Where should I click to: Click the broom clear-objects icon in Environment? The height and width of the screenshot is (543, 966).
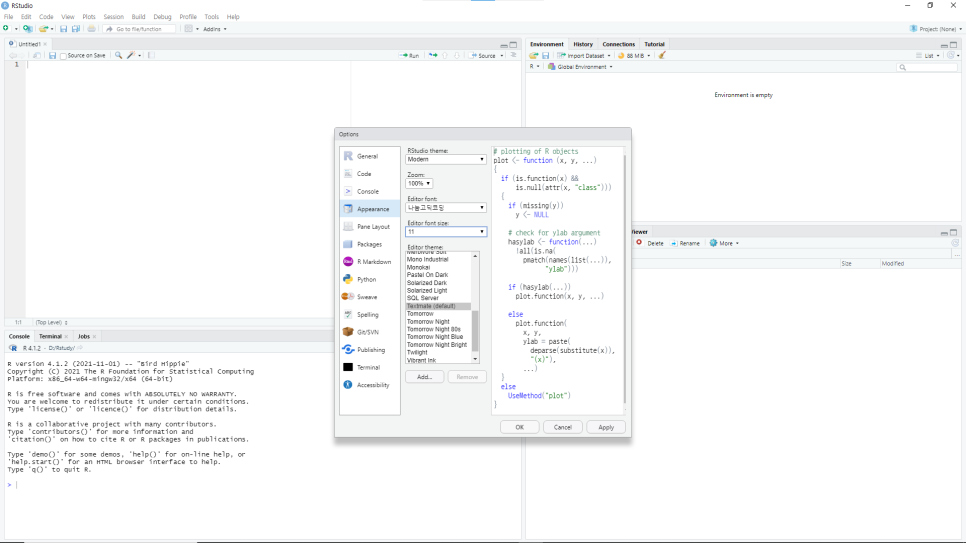tap(662, 55)
